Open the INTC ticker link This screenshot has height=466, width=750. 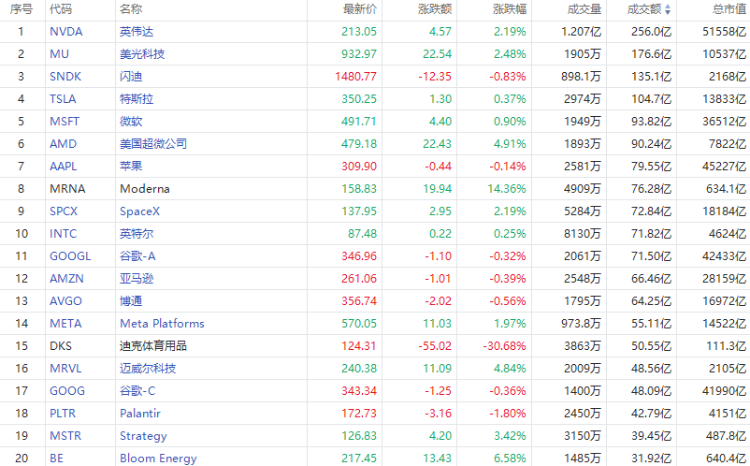click(63, 234)
